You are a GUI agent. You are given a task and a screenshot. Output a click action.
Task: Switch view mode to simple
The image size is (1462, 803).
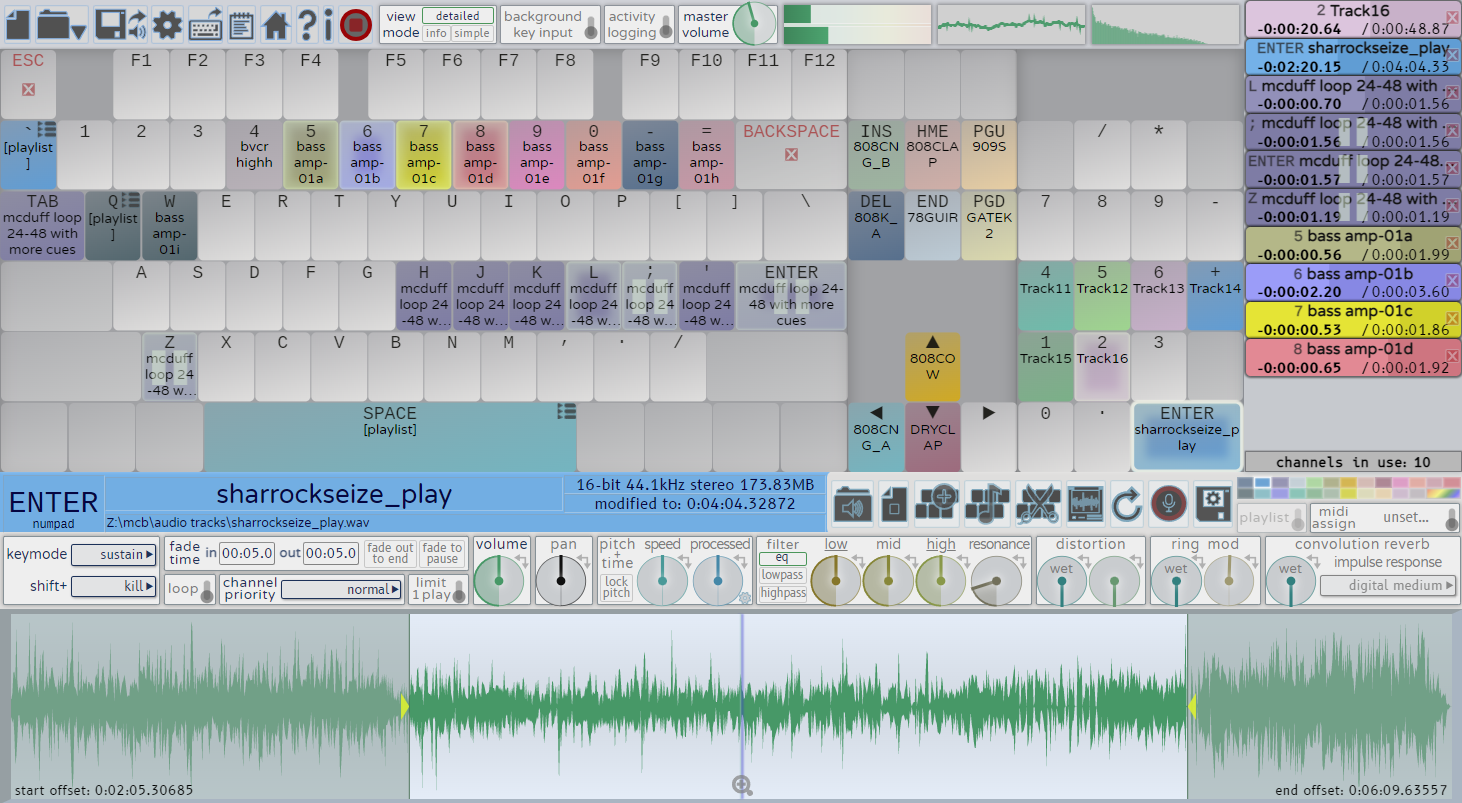point(472,33)
